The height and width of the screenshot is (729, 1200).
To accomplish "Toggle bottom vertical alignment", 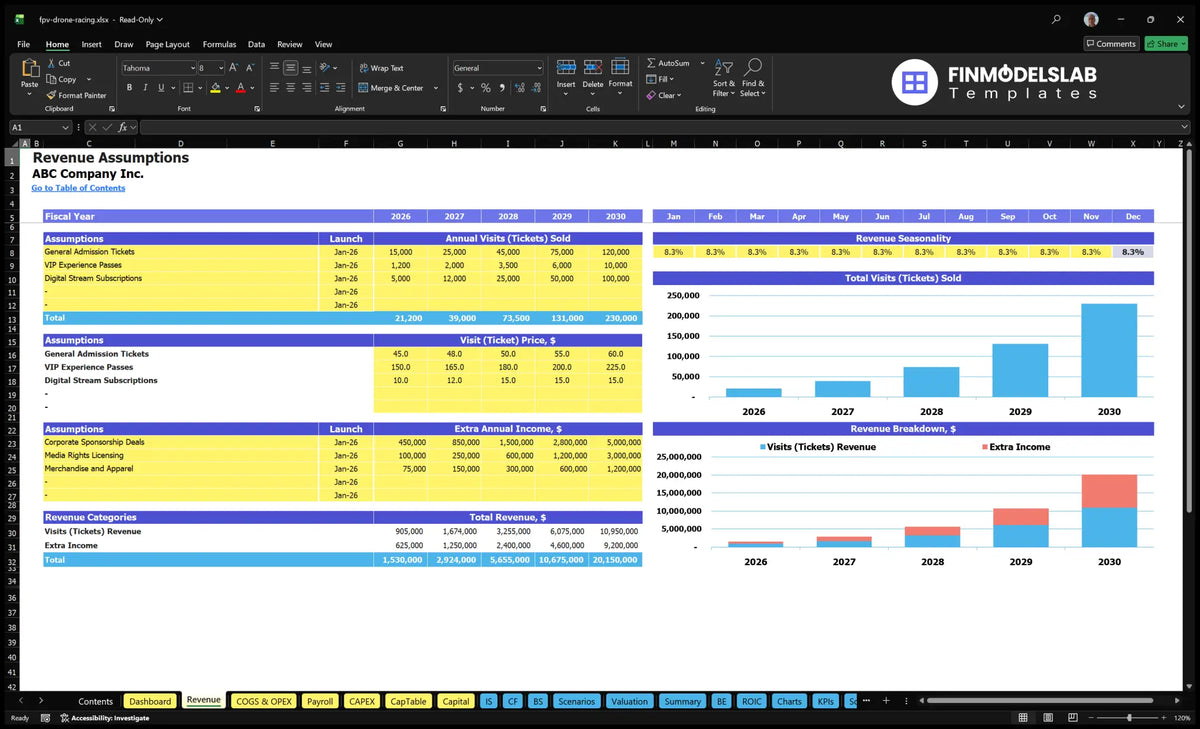I will [x=306, y=68].
